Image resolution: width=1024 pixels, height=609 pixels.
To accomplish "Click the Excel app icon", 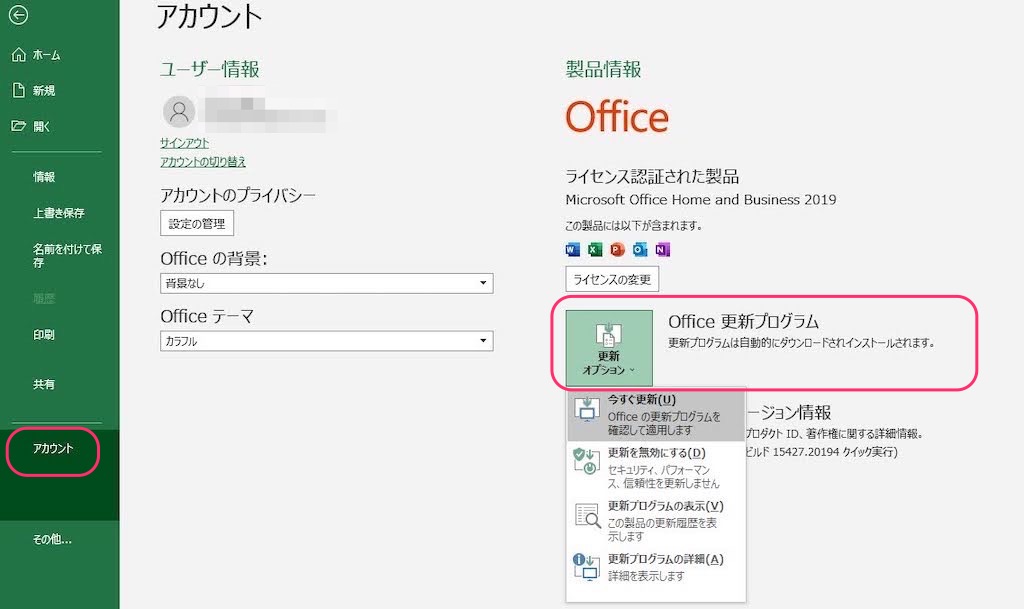I will coord(594,249).
